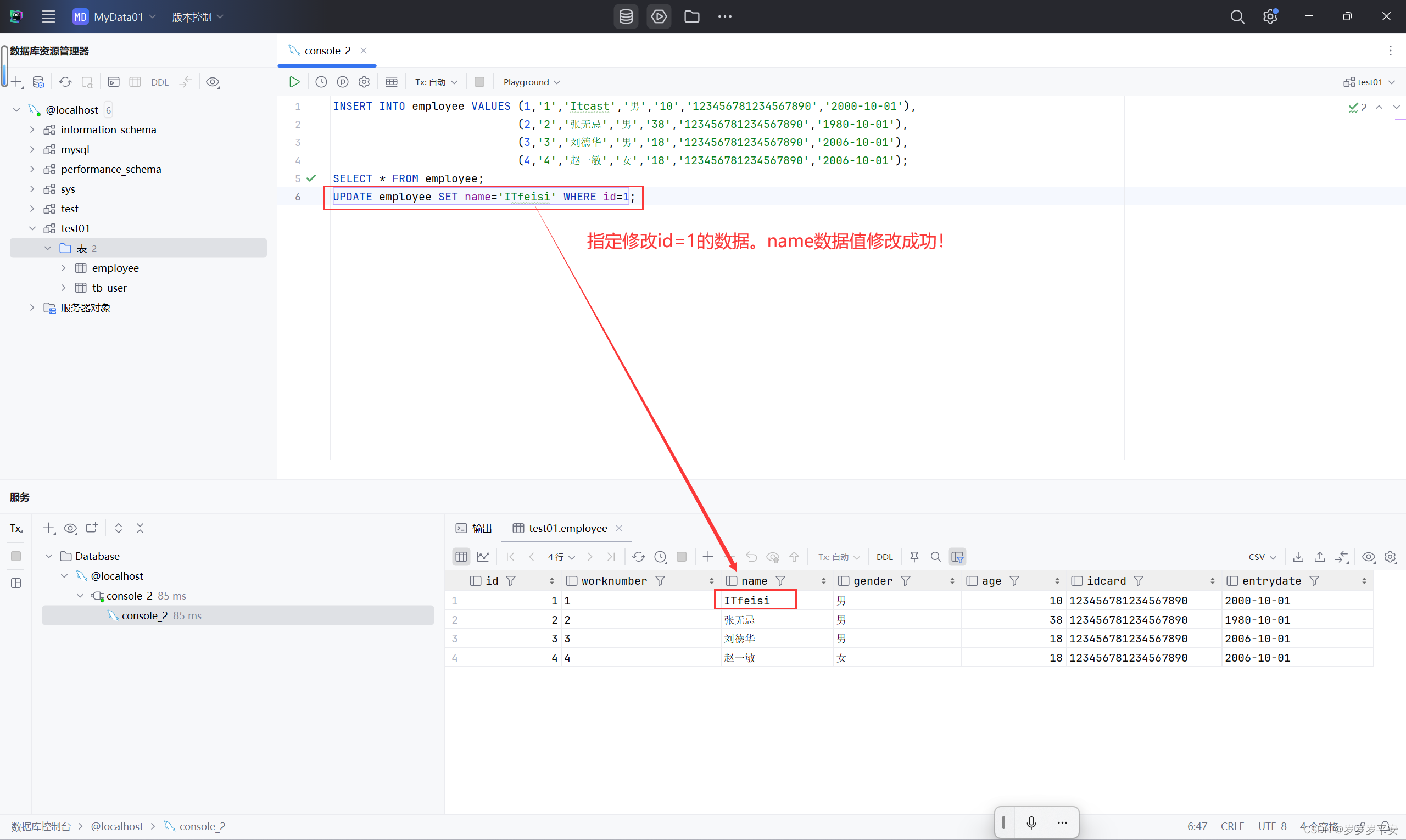Open the database tool window icon
The width and height of the screenshot is (1406, 840).
626,16
